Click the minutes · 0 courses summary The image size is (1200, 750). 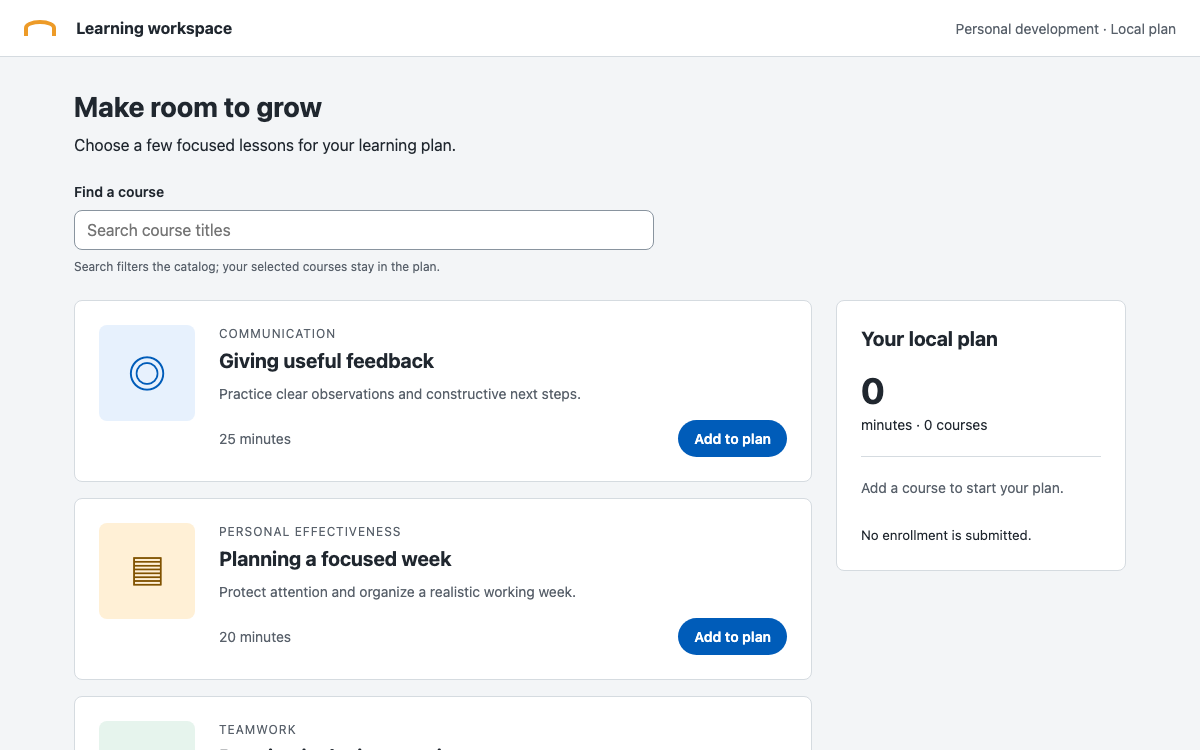point(924,425)
